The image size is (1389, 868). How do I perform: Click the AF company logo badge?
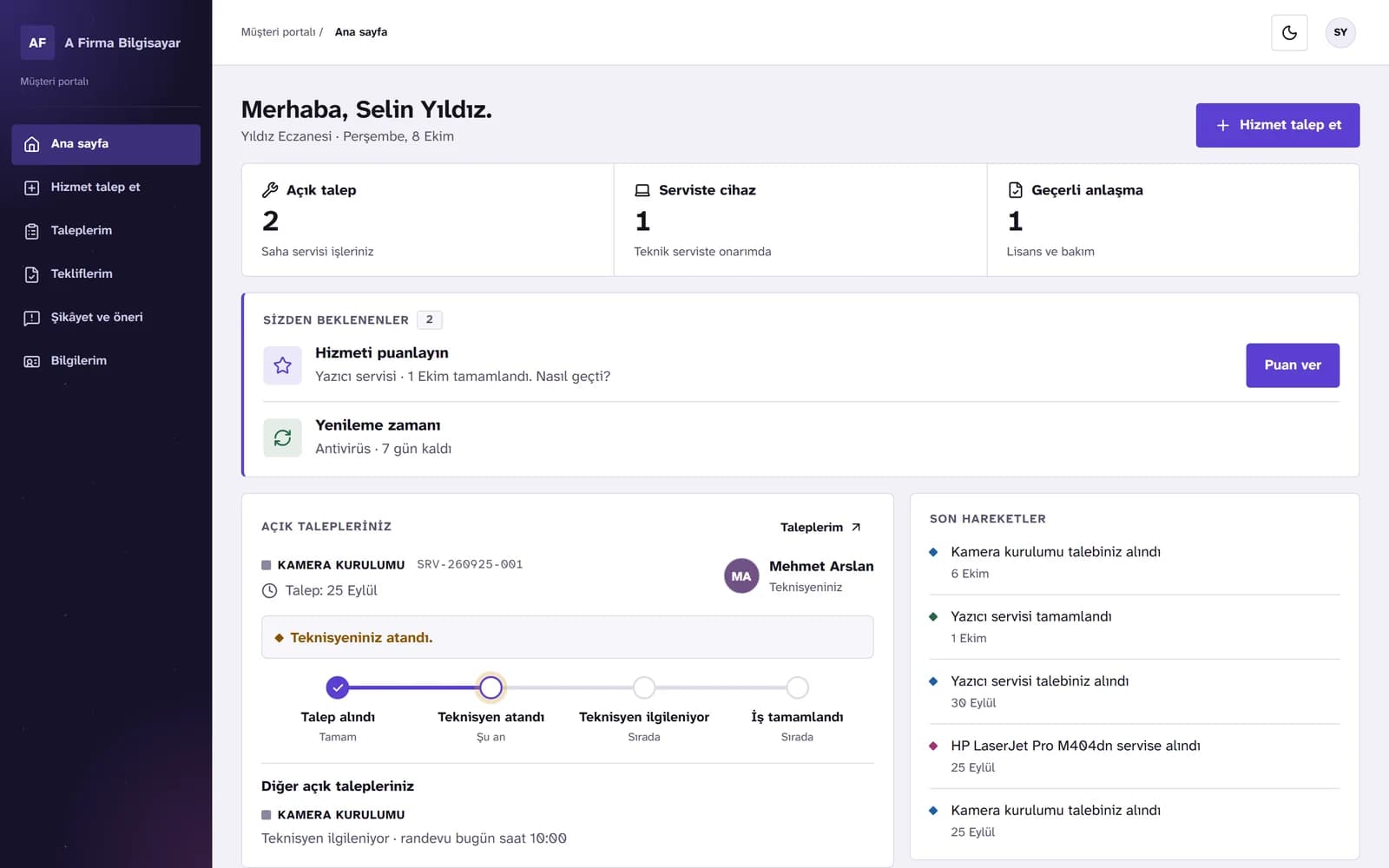click(37, 43)
